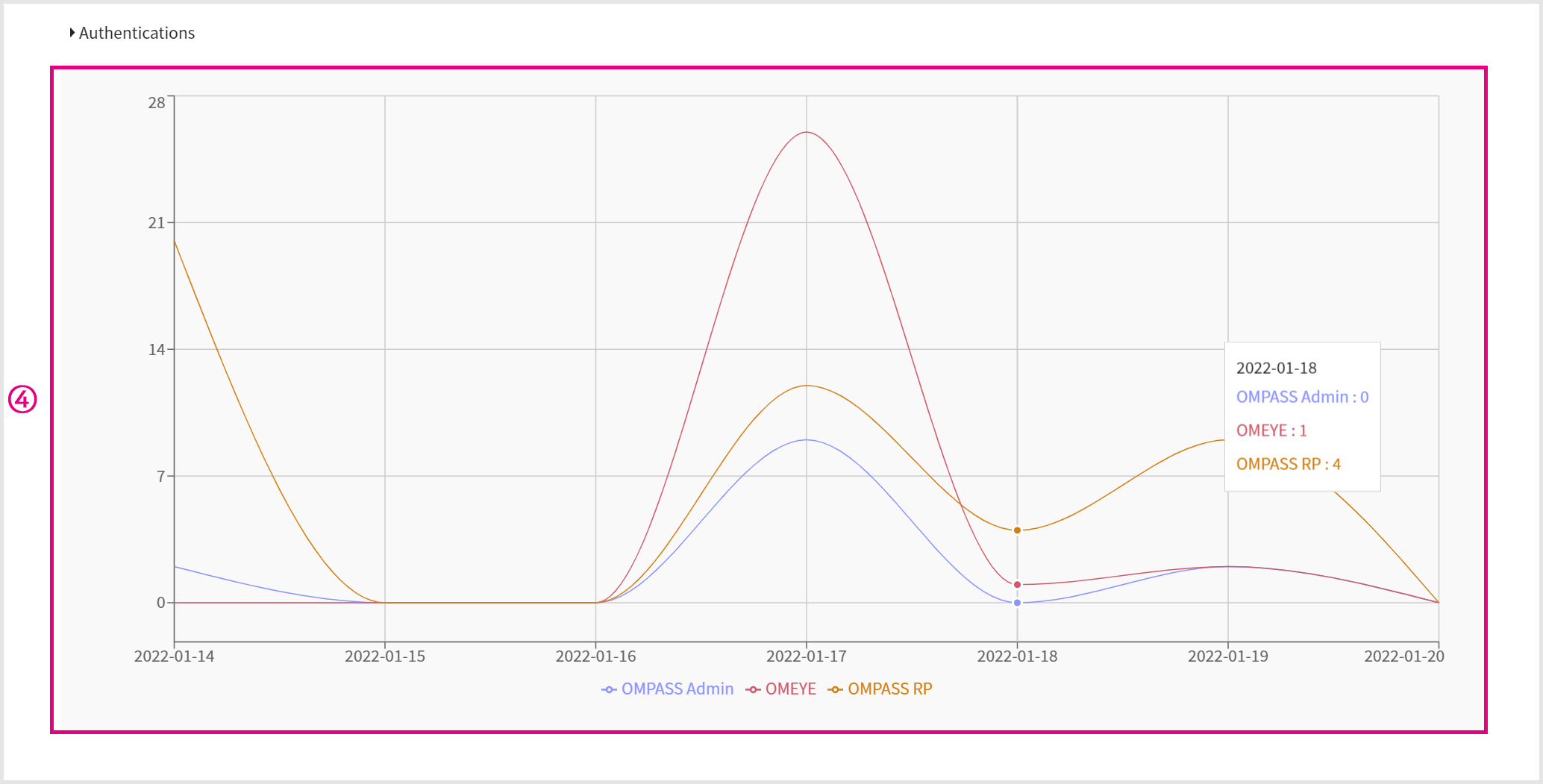This screenshot has height=784, width=1543.
Task: Select the 2022-01-14 x-axis date label
Action: (x=174, y=656)
